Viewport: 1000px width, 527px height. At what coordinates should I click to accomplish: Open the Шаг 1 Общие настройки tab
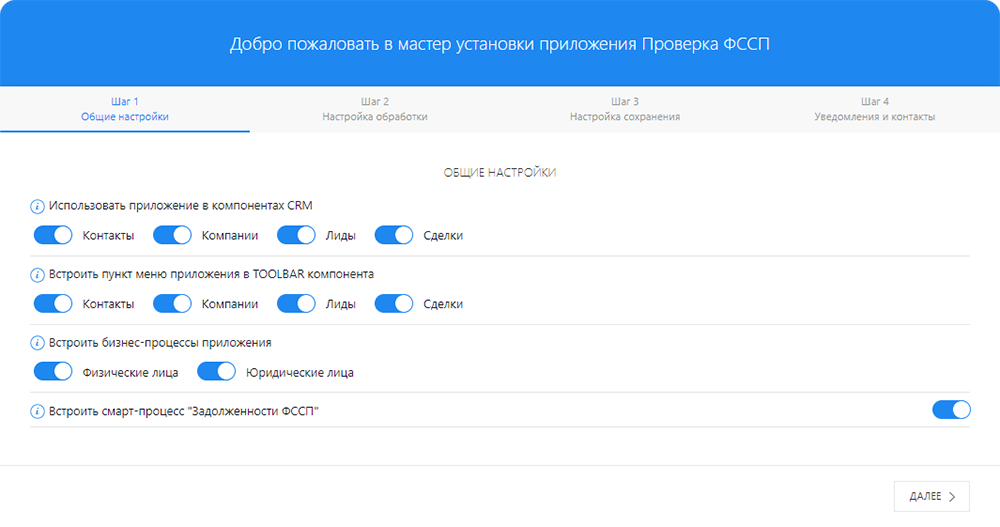125,109
